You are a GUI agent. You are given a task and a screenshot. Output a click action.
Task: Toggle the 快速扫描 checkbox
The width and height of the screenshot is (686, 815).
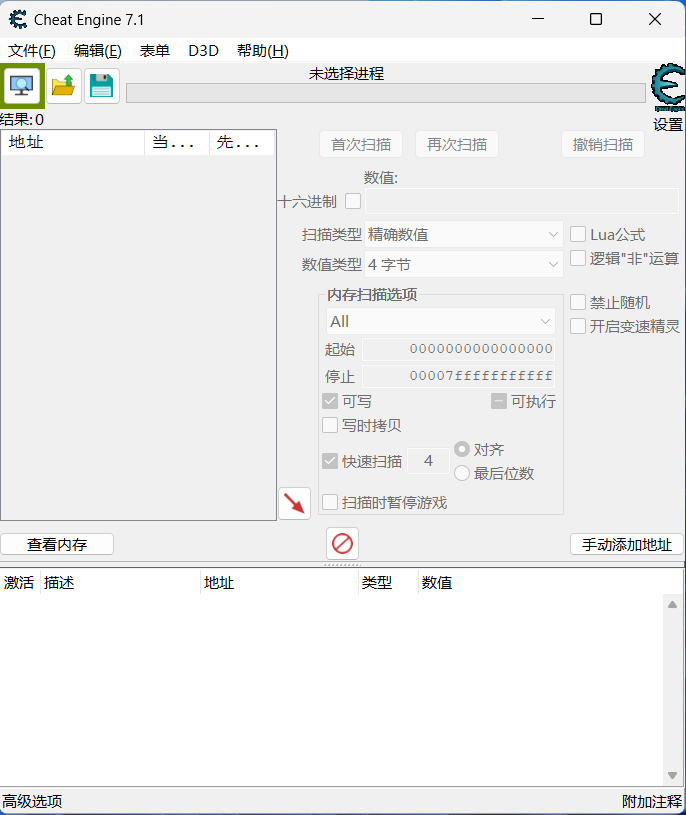click(330, 461)
